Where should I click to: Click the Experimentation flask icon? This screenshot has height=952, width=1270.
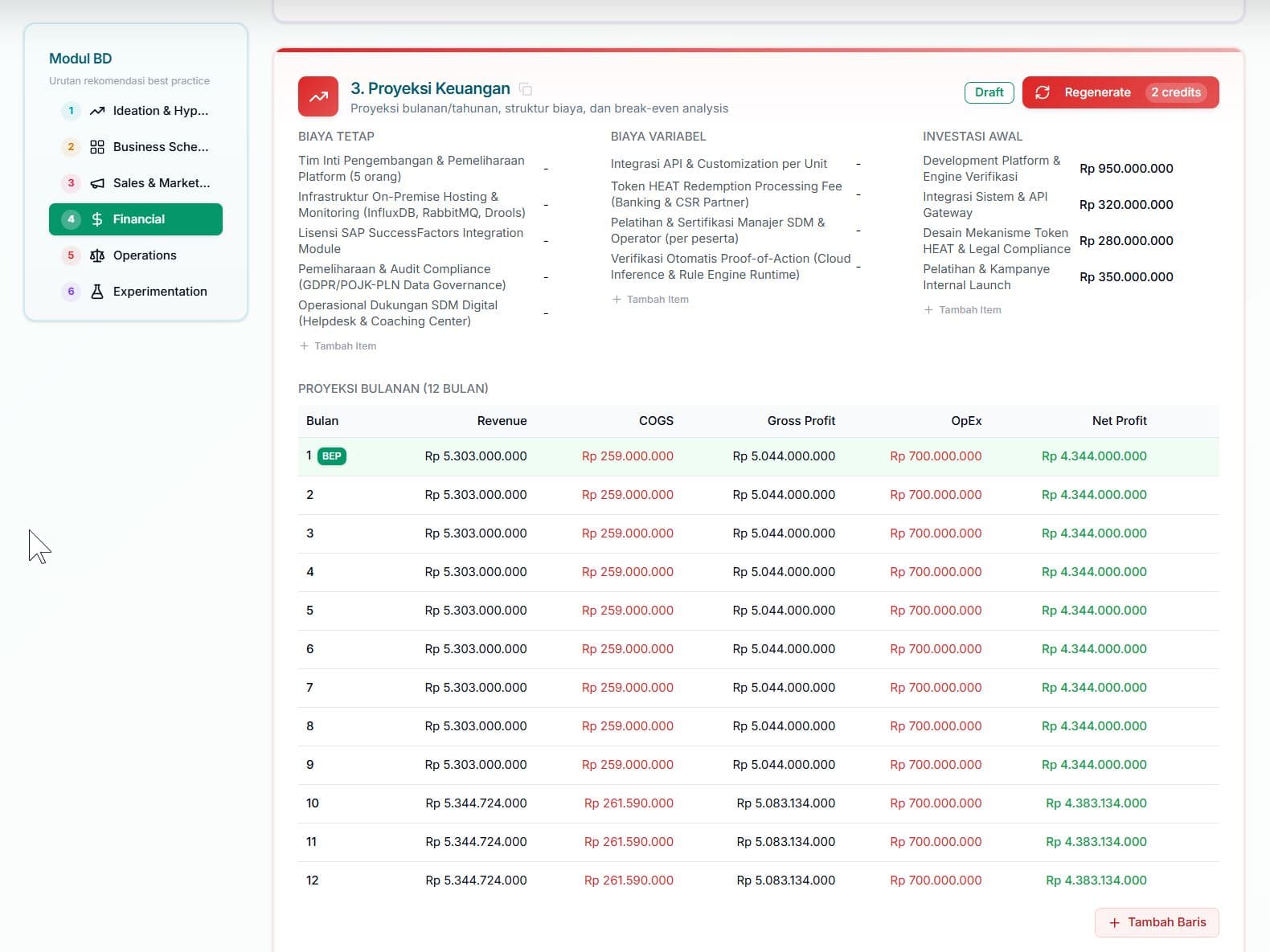pyautogui.click(x=97, y=292)
